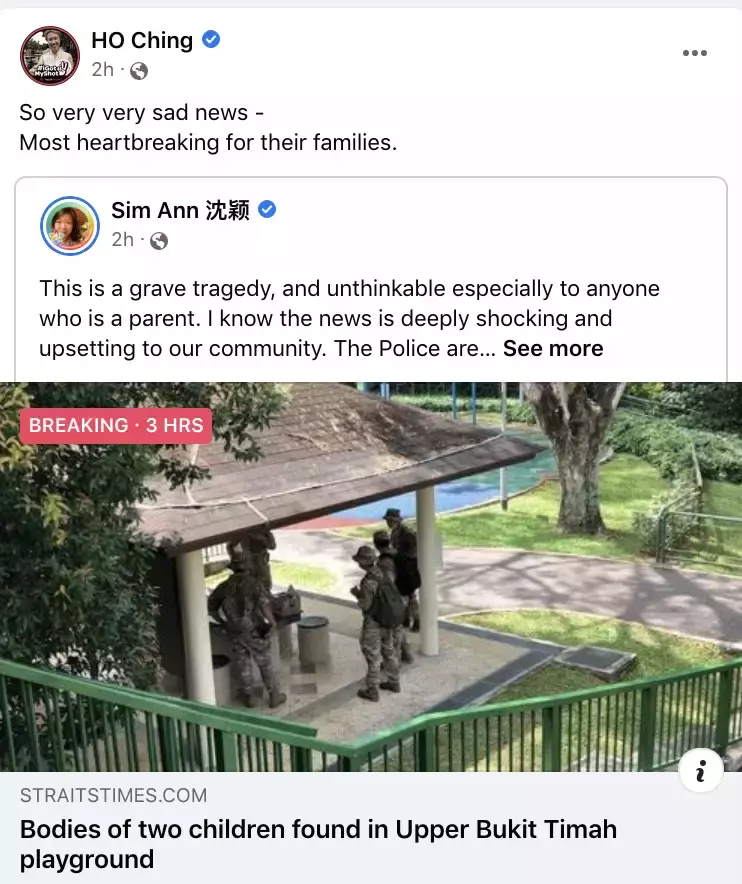Click the blue verified badge beside HO Ching
The height and width of the screenshot is (884, 742).
tap(211, 40)
